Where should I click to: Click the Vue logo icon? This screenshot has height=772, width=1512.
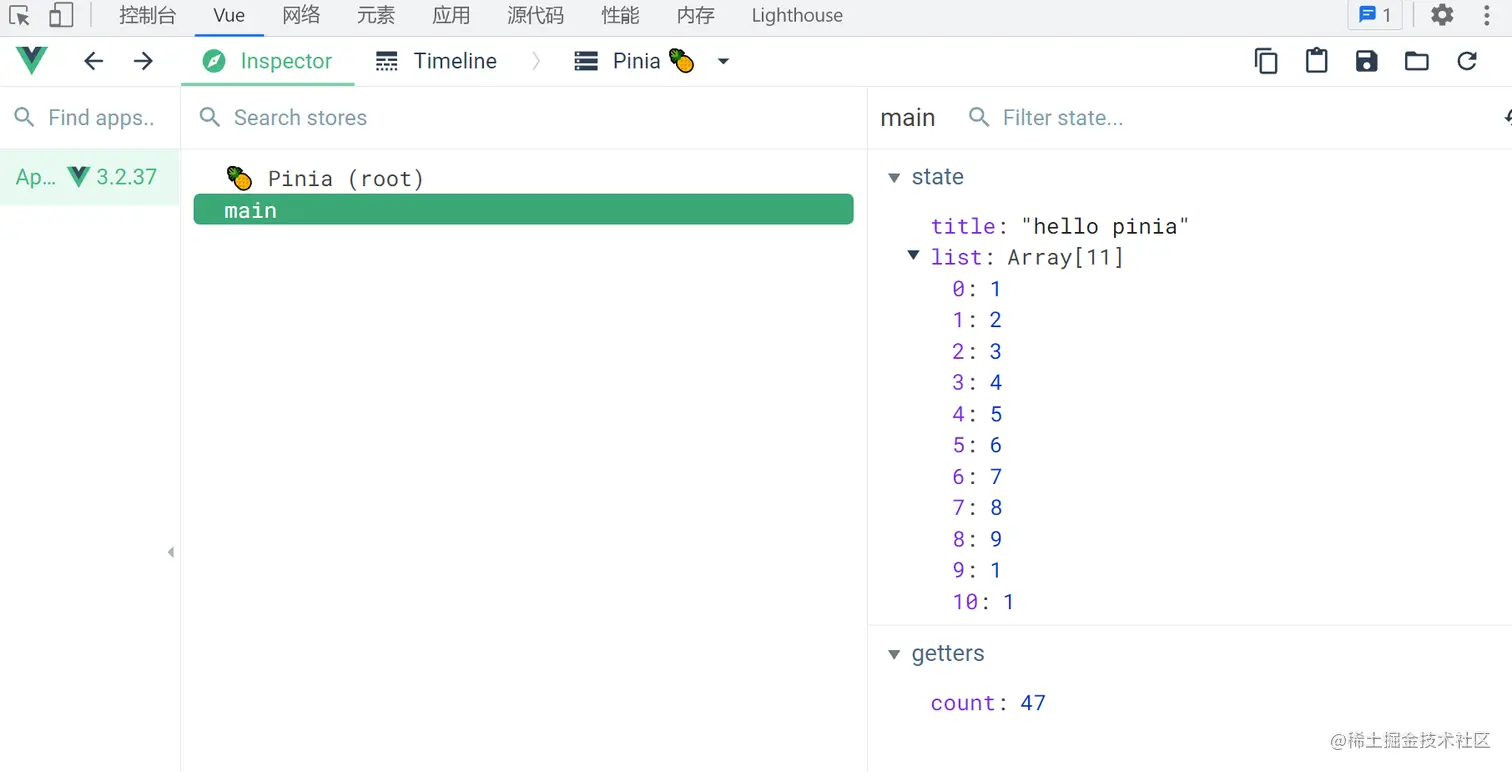(x=32, y=61)
